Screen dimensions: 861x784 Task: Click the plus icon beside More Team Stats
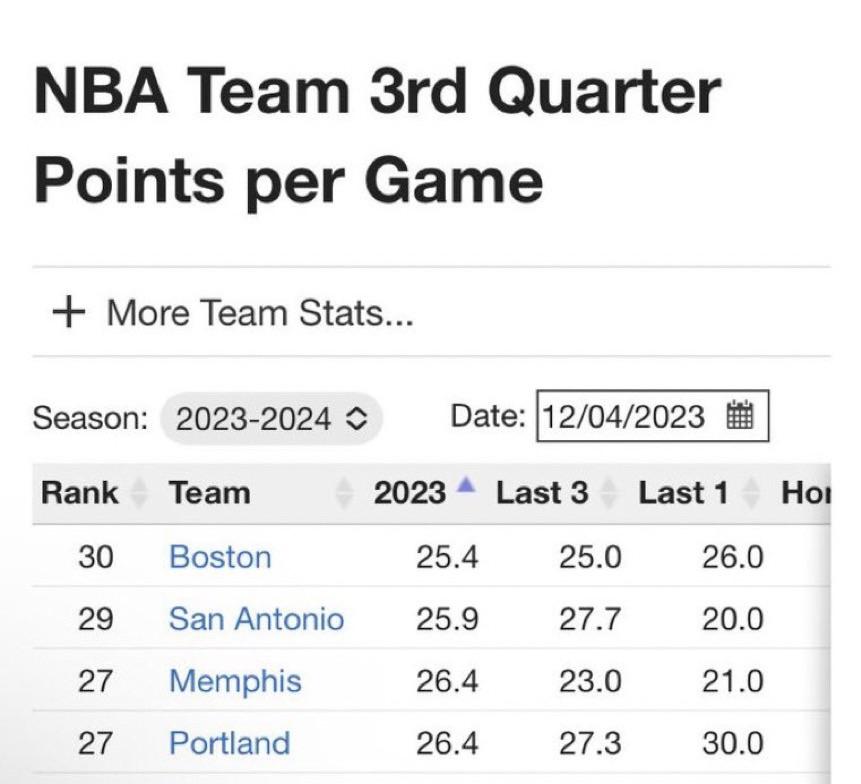click(68, 313)
